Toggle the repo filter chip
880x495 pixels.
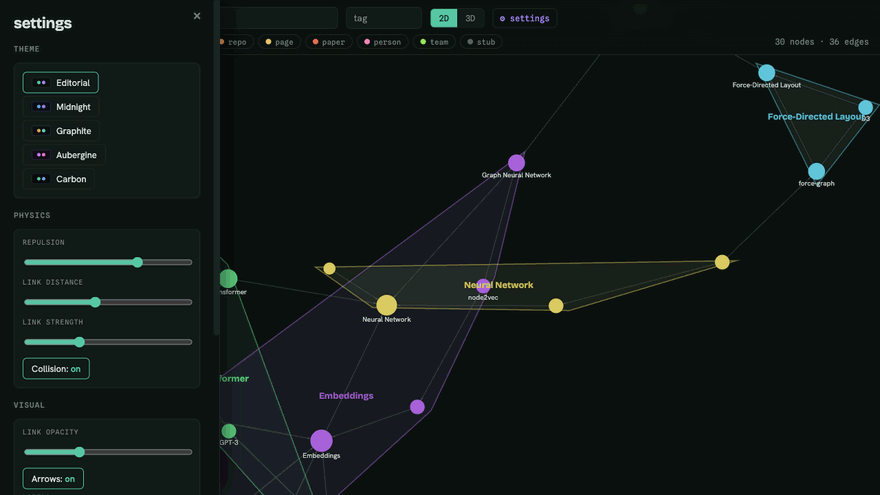(236, 42)
